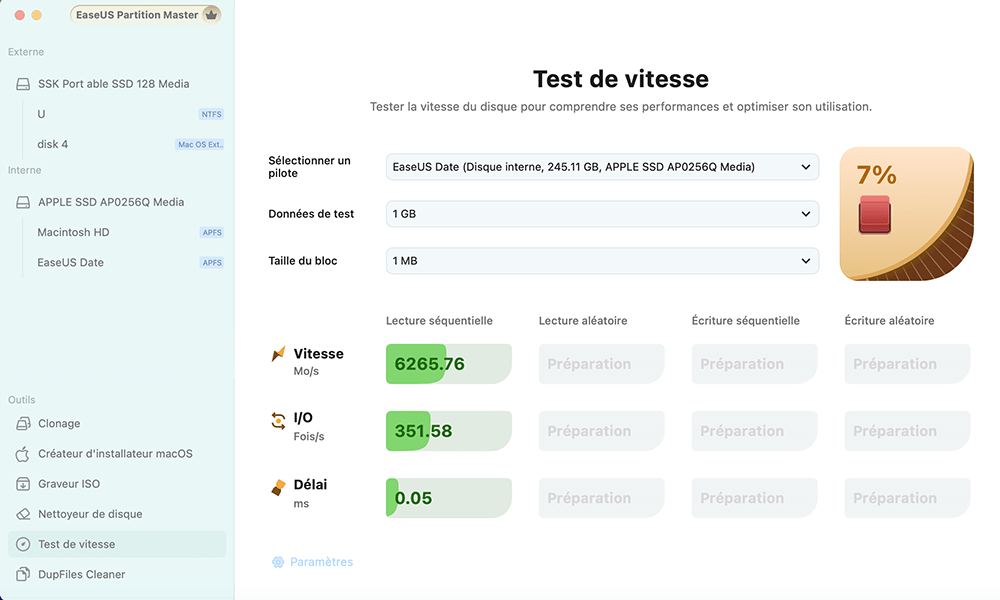Image resolution: width=1000 pixels, height=600 pixels.
Task: Click the Clonage tool icon
Action: coord(23,423)
